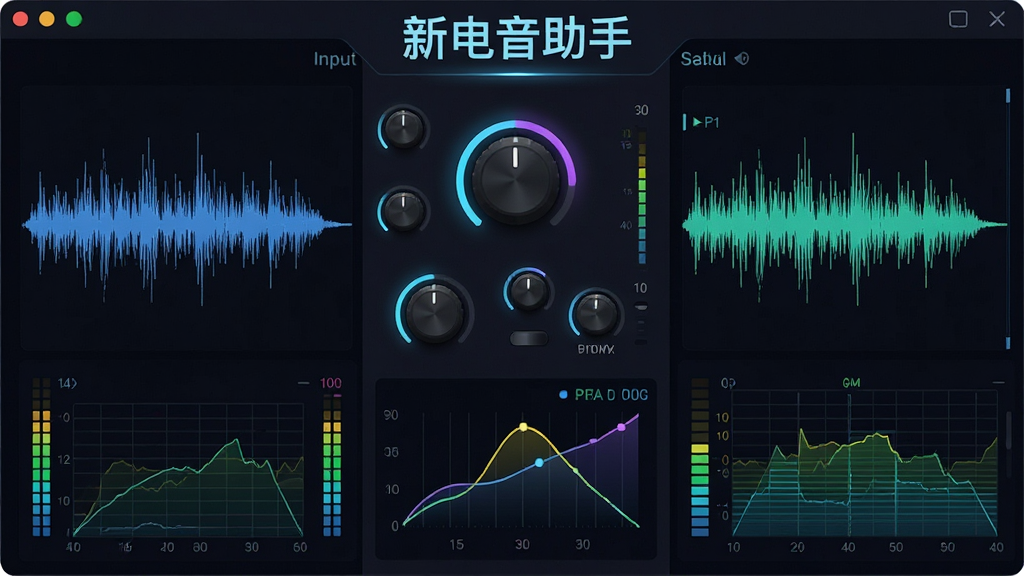Click the minus icon beside the pink 100
This screenshot has width=1024, height=576.
click(303, 383)
